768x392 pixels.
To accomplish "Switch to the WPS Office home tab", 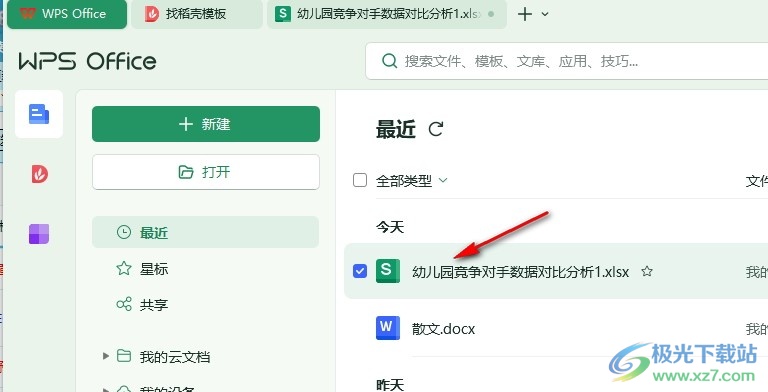I will [x=67, y=14].
